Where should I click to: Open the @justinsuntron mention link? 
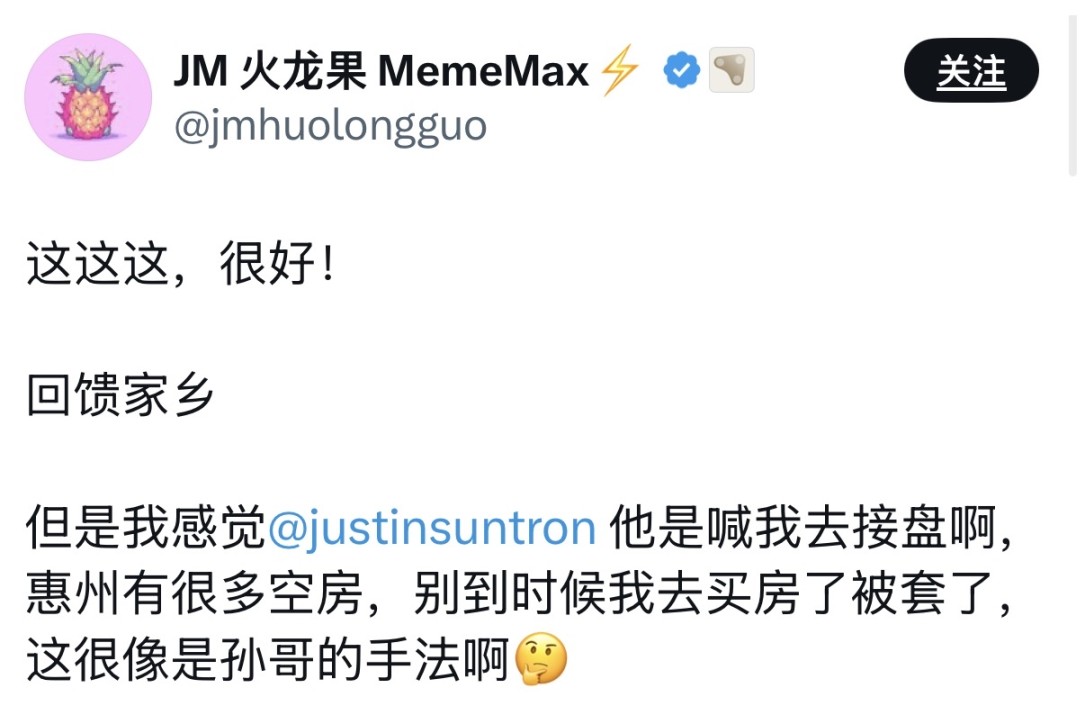(432, 528)
